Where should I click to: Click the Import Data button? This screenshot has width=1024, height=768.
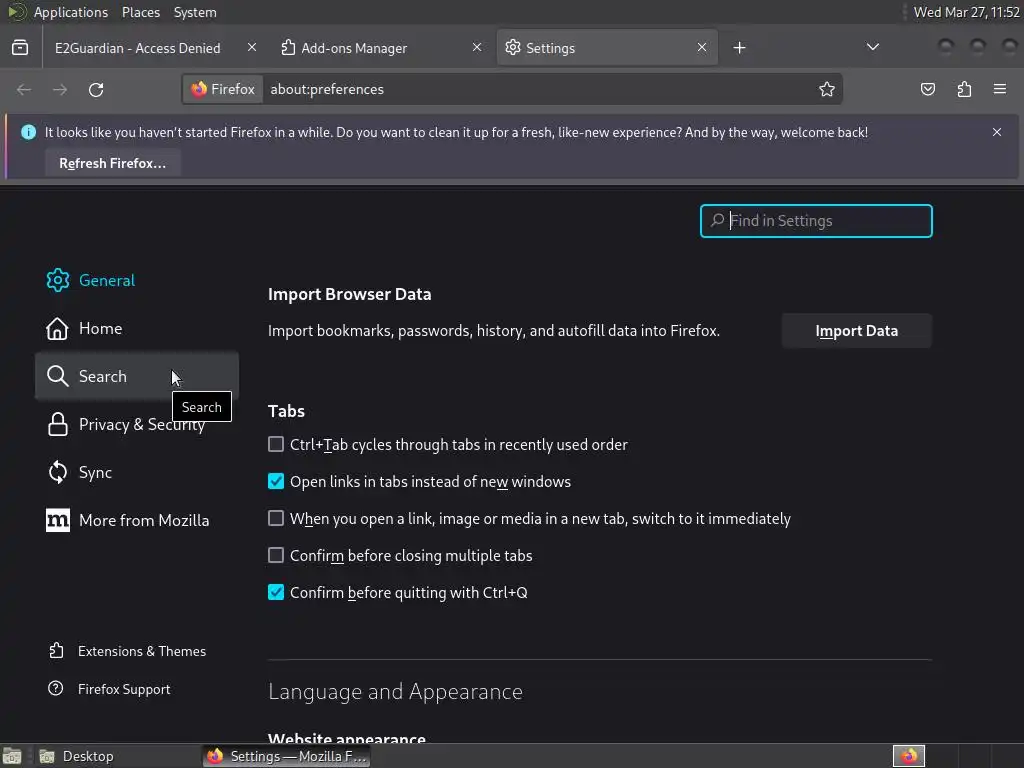click(x=857, y=331)
